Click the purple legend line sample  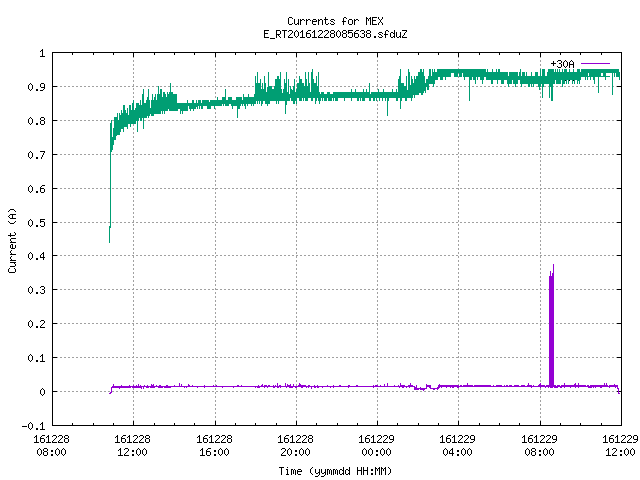[x=595, y=64]
